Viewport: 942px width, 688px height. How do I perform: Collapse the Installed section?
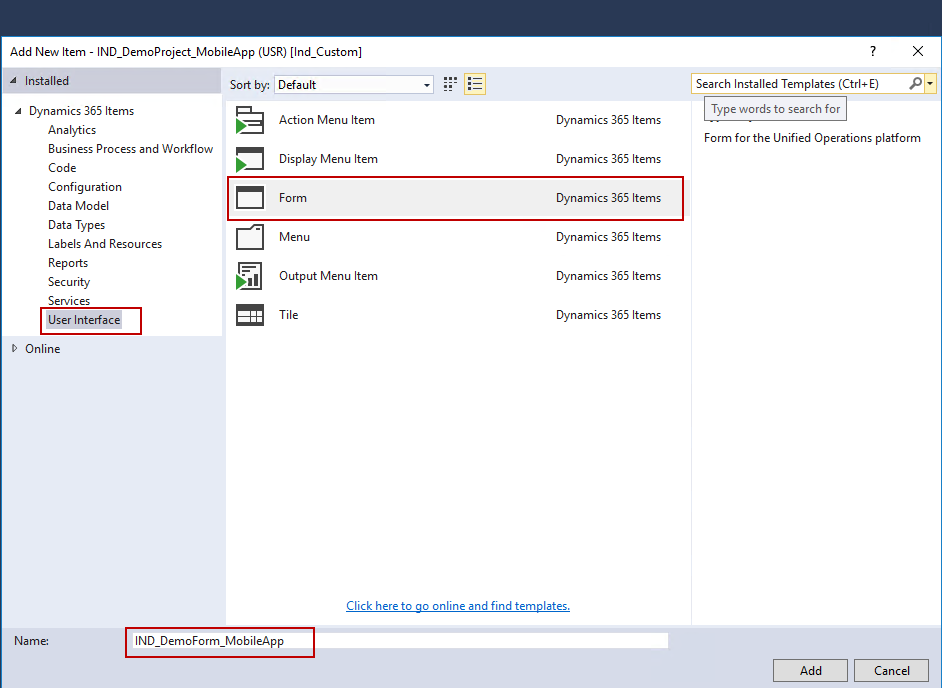[12, 80]
